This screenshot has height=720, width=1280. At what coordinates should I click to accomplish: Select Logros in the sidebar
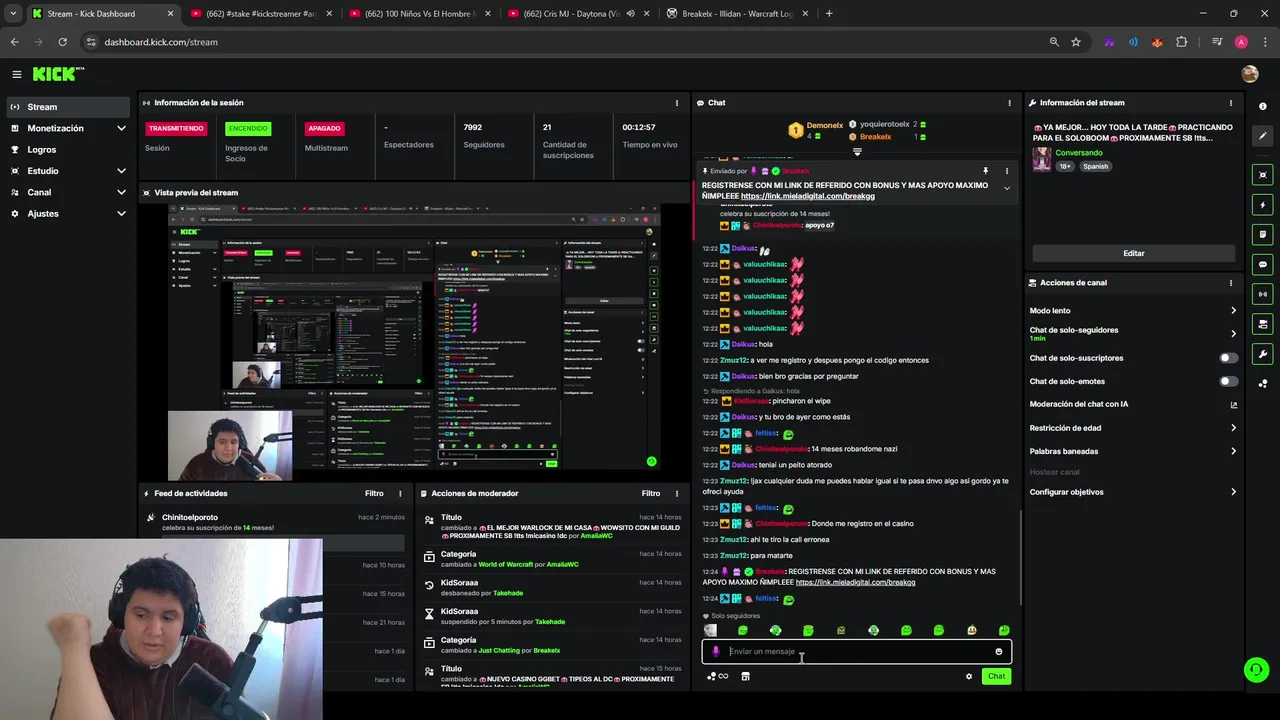(68, 149)
